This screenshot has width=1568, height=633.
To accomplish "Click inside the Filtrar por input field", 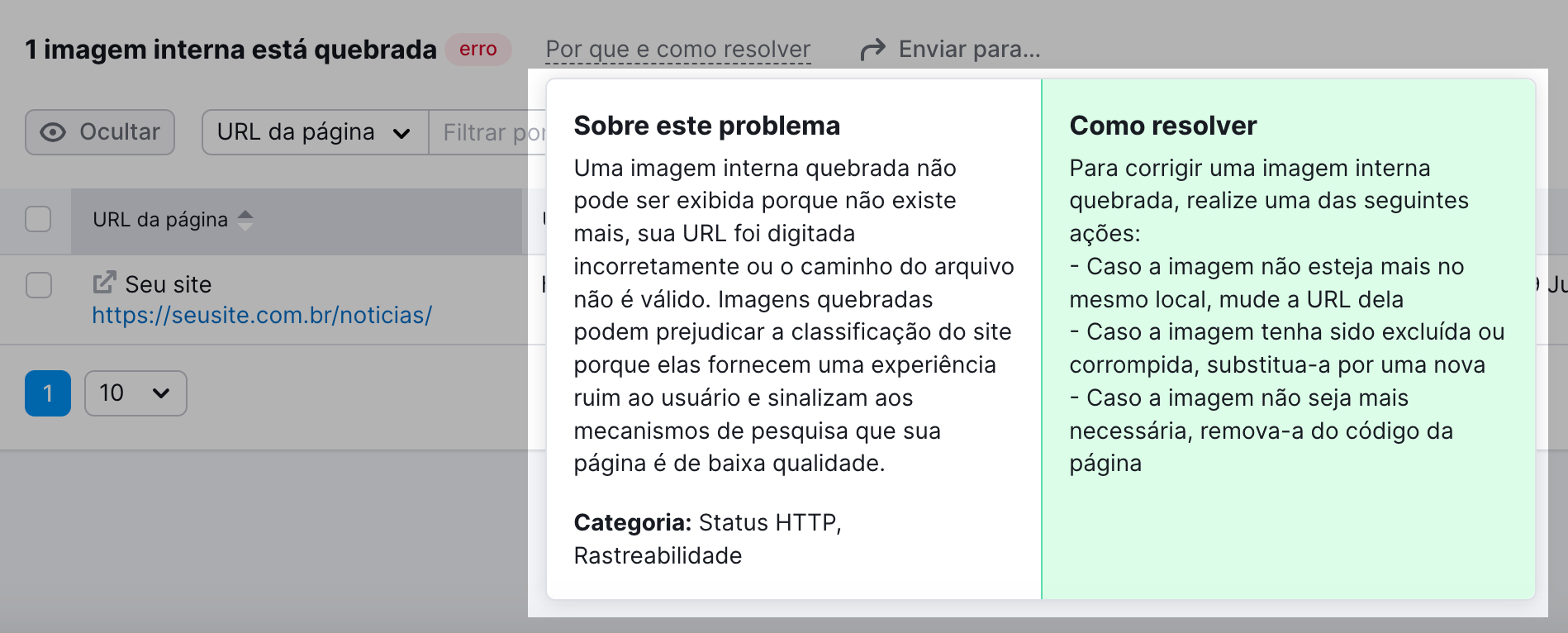I will point(487,132).
